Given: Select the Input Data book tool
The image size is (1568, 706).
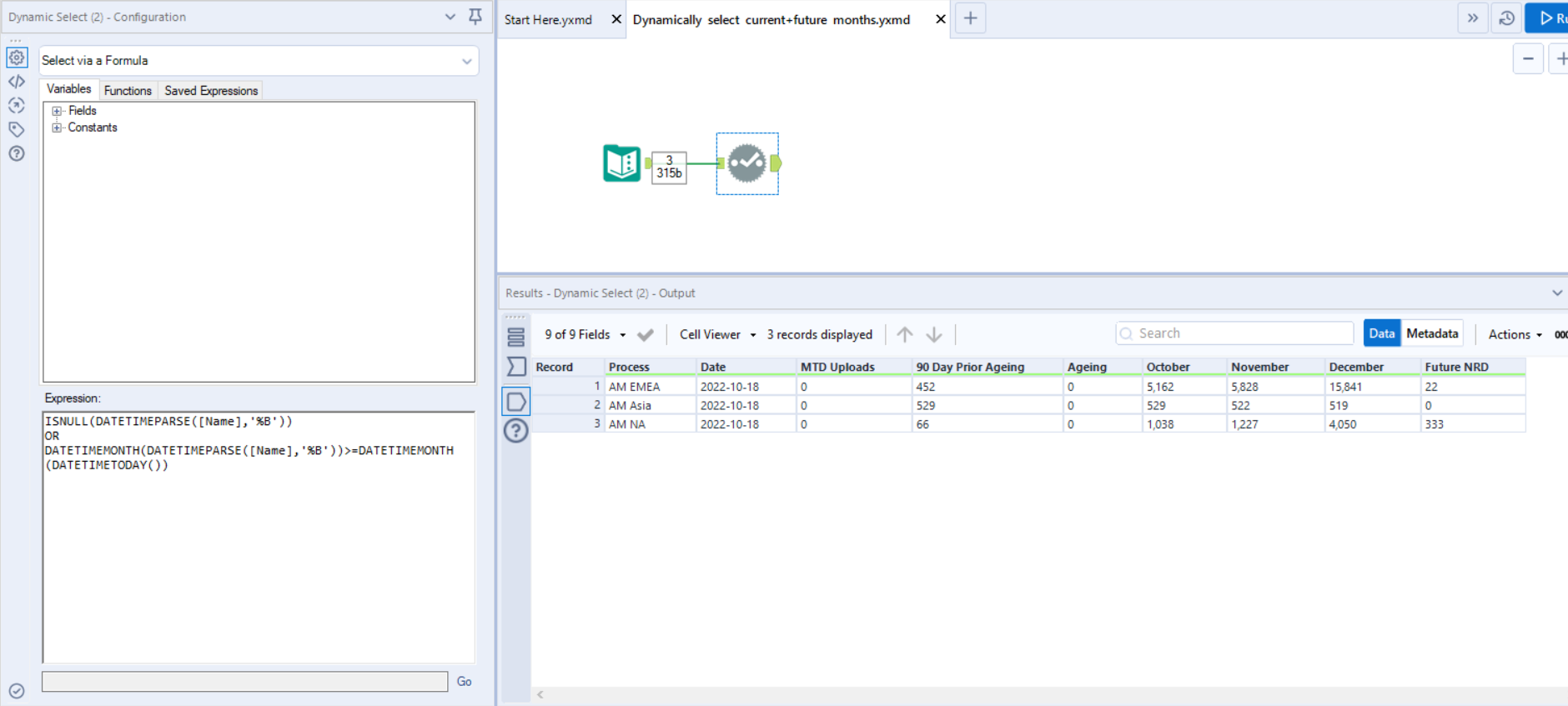Looking at the screenshot, I should coord(621,163).
